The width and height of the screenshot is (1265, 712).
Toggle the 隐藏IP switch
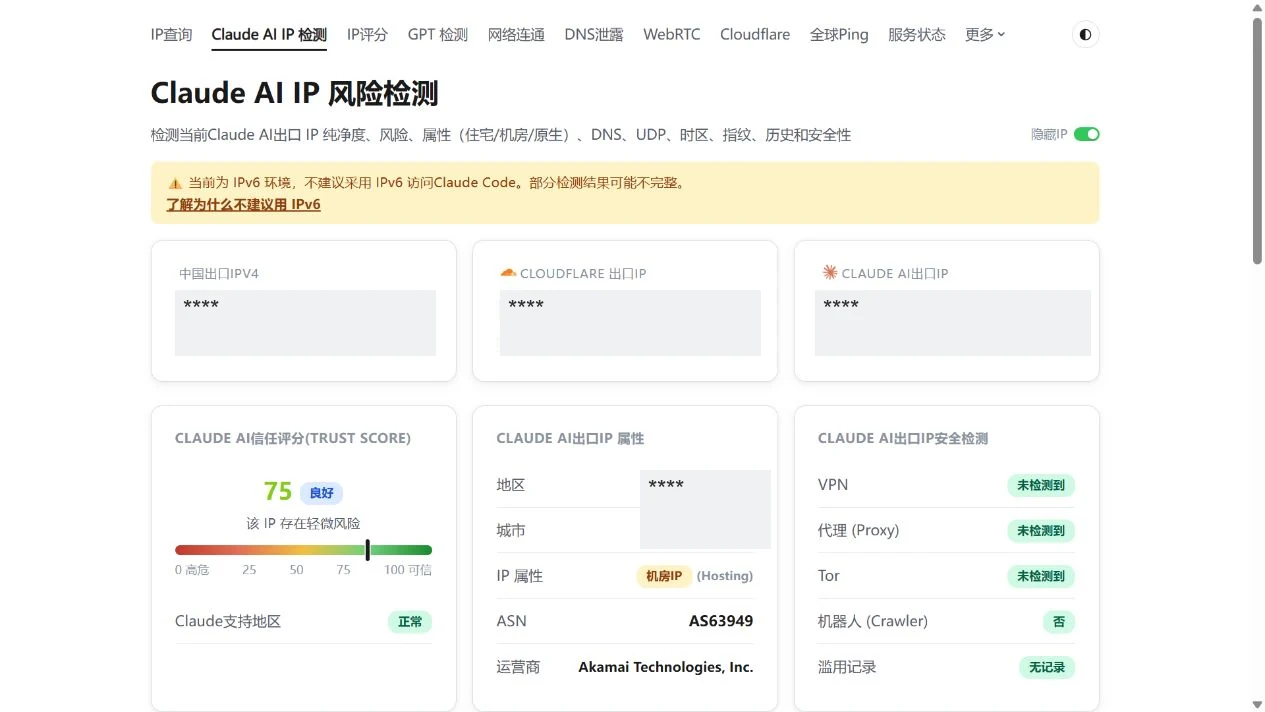(x=1086, y=134)
